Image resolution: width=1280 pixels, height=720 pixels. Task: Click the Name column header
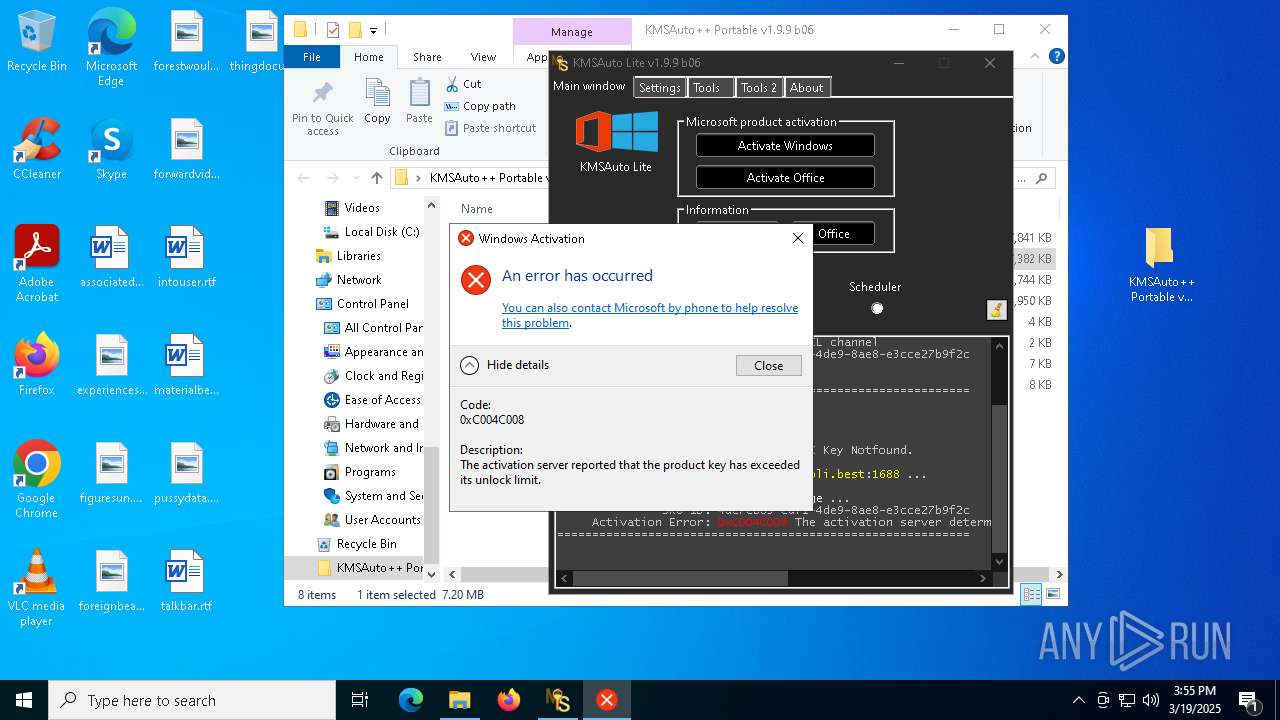coord(477,209)
